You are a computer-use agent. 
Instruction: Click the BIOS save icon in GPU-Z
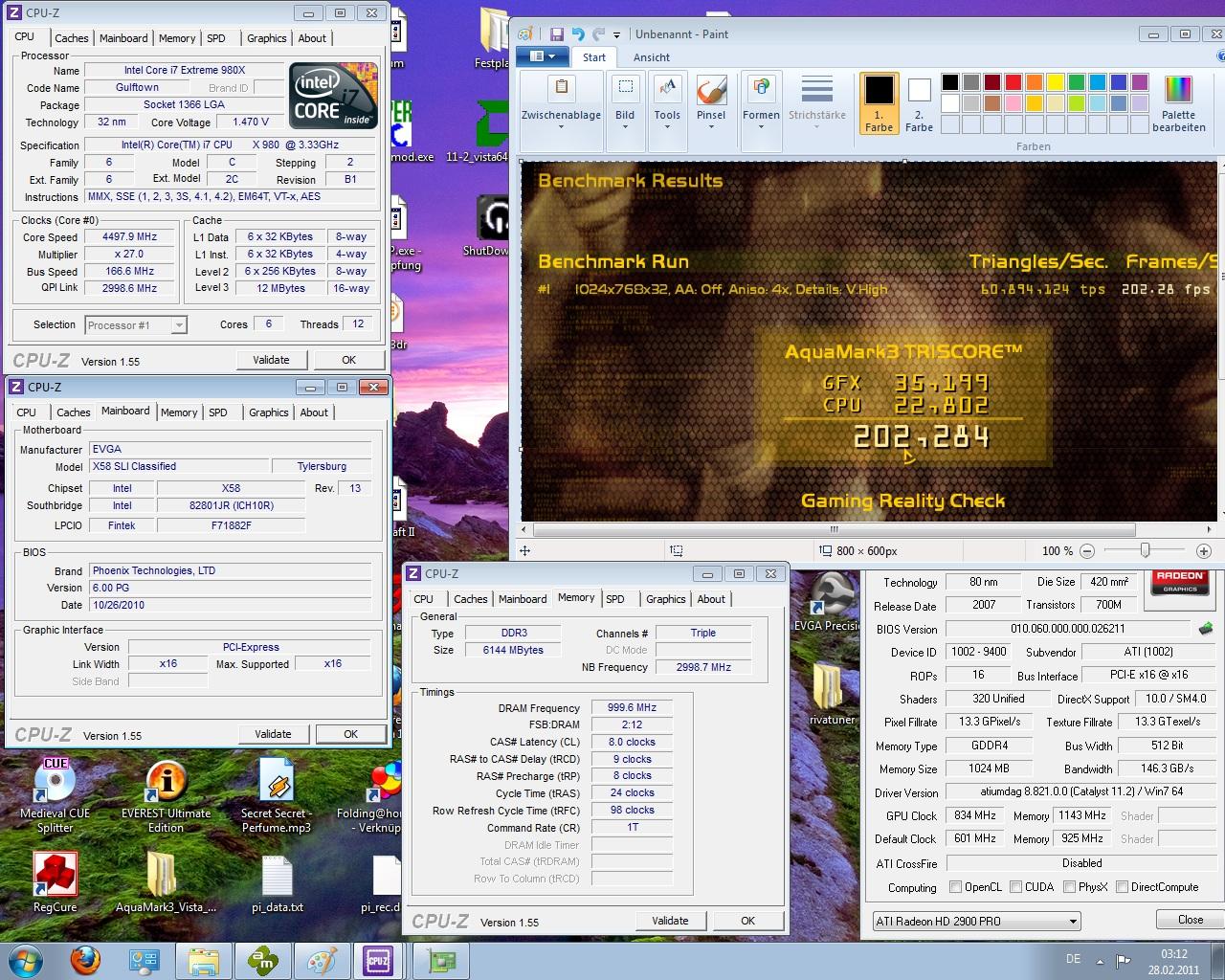[1206, 629]
